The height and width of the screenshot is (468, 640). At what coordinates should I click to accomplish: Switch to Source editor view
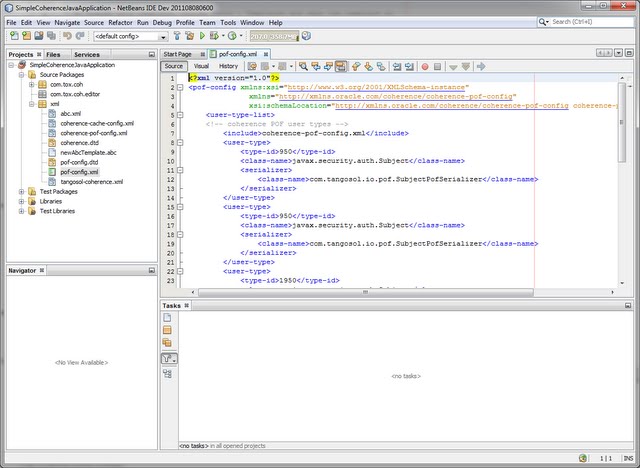pyautogui.click(x=174, y=66)
